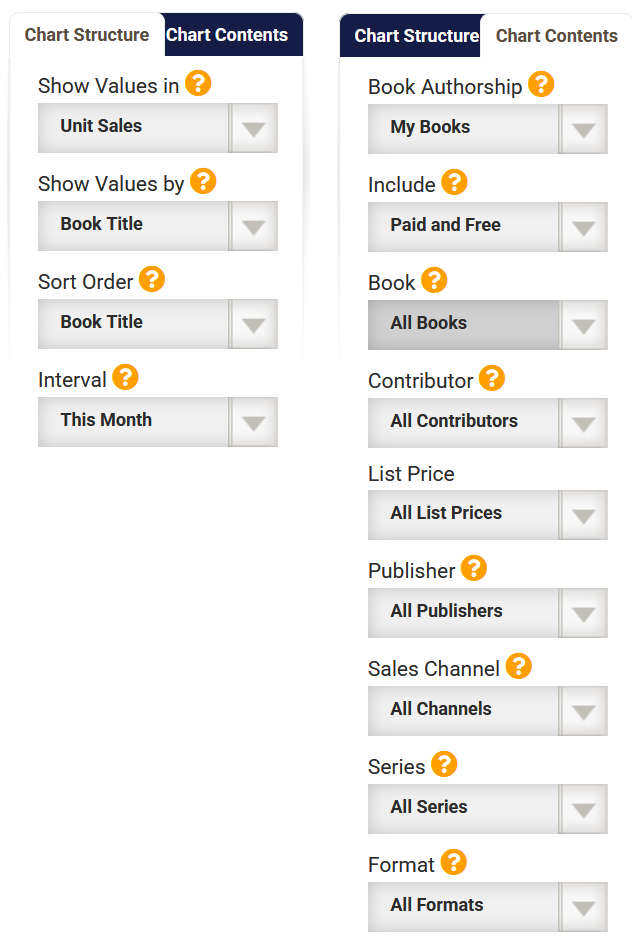The width and height of the screenshot is (632, 938).
Task: Switch to Chart Structure tab in right panel
Action: click(x=416, y=36)
